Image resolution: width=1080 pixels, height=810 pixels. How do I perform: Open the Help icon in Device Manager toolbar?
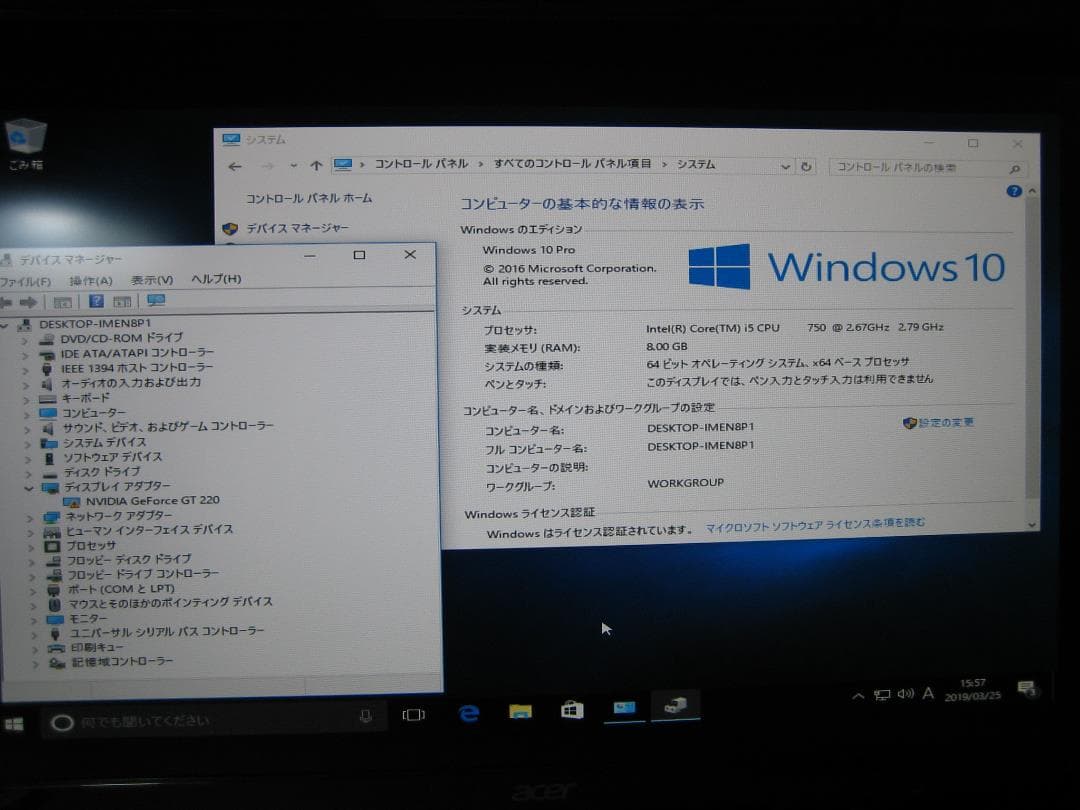[97, 302]
